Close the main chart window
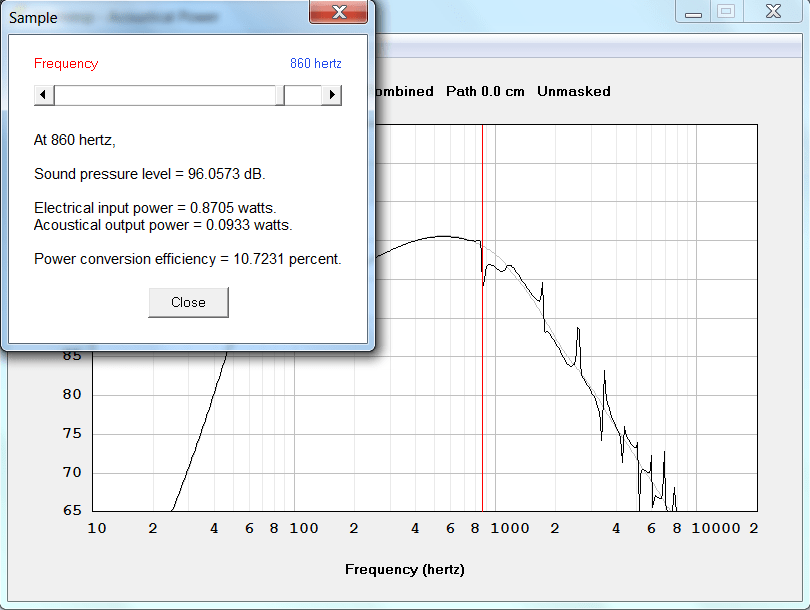Image resolution: width=810 pixels, height=610 pixels. pyautogui.click(x=773, y=11)
